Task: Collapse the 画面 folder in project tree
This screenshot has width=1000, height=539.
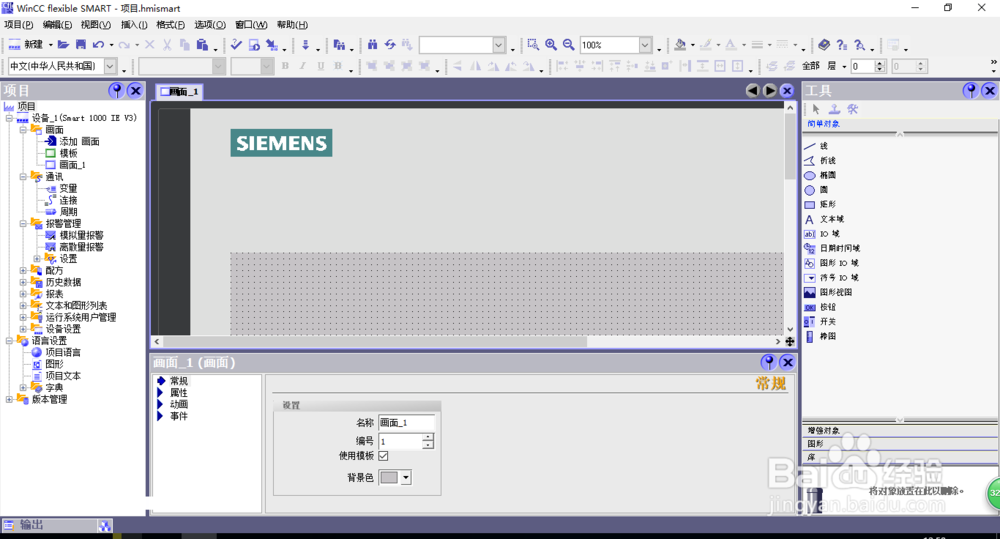Action: [x=23, y=129]
